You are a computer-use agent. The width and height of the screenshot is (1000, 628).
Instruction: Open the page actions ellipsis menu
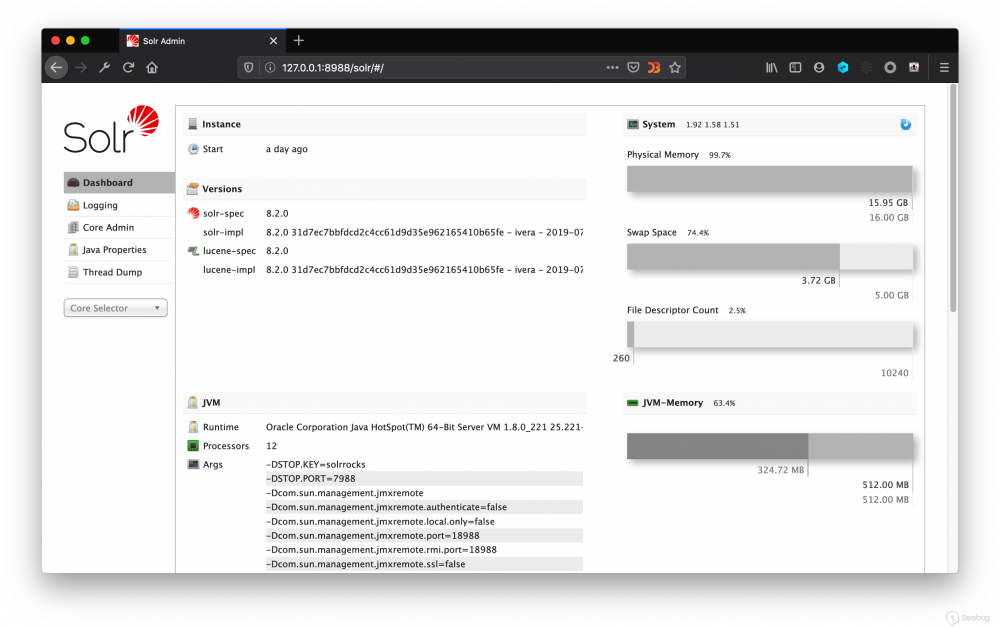click(612, 67)
